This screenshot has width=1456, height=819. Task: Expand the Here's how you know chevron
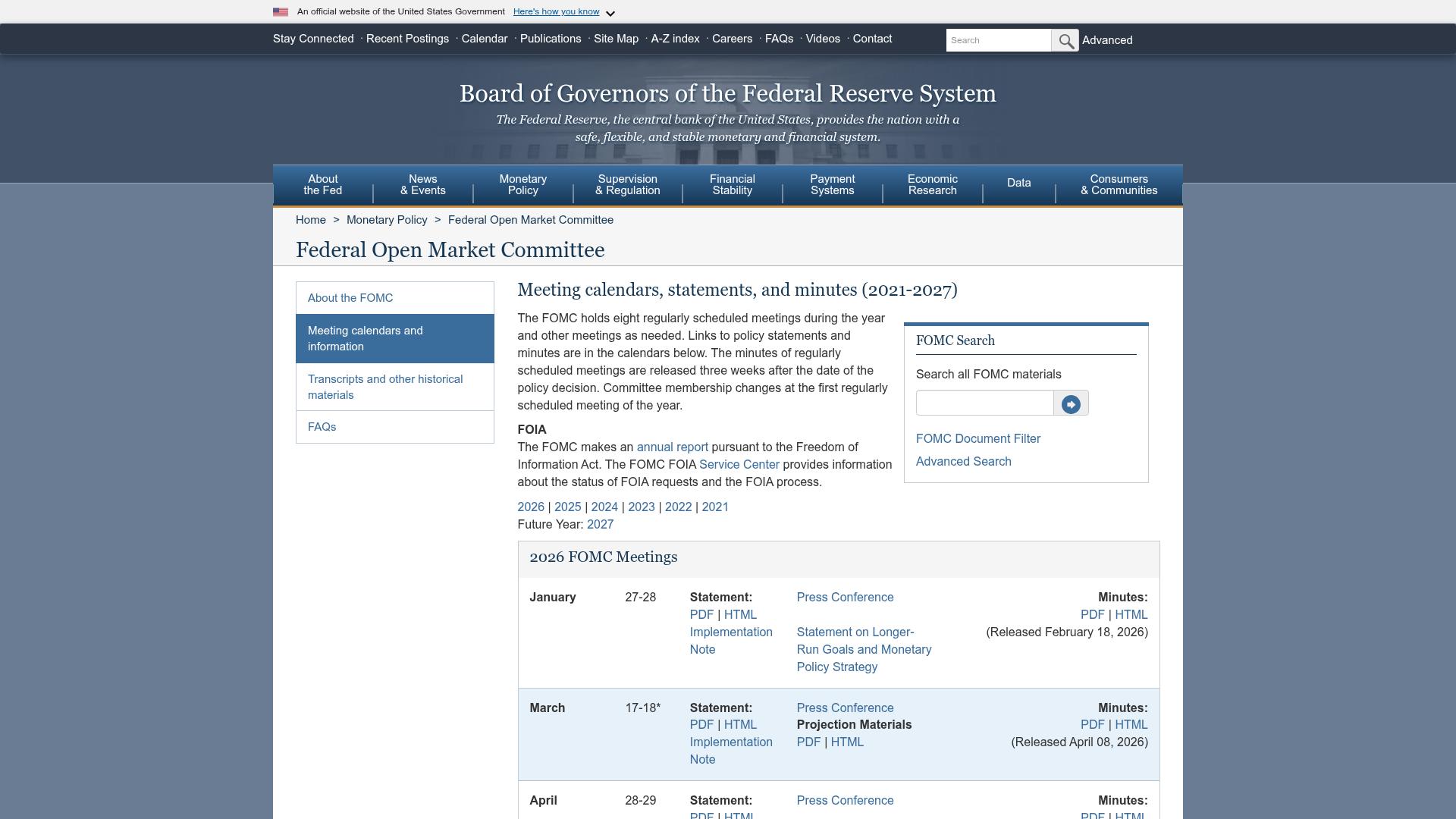(x=610, y=14)
